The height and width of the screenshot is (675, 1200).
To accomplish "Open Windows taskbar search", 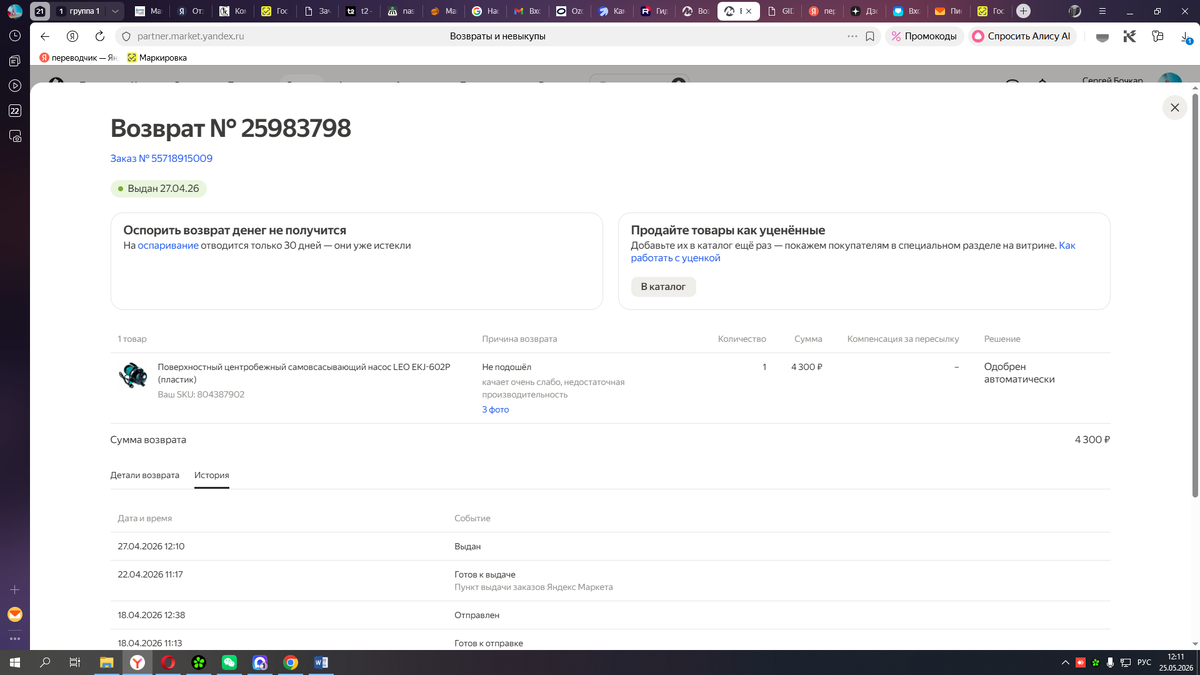I will click(x=45, y=662).
